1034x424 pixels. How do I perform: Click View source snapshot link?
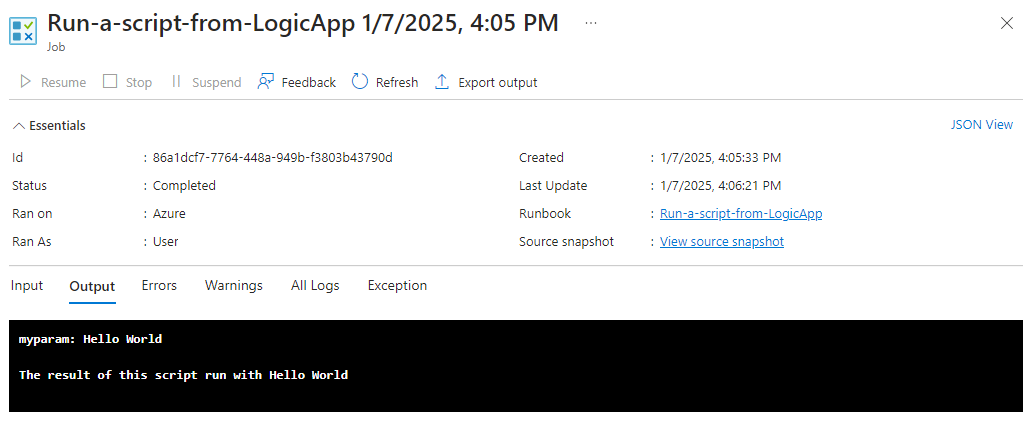pos(722,241)
